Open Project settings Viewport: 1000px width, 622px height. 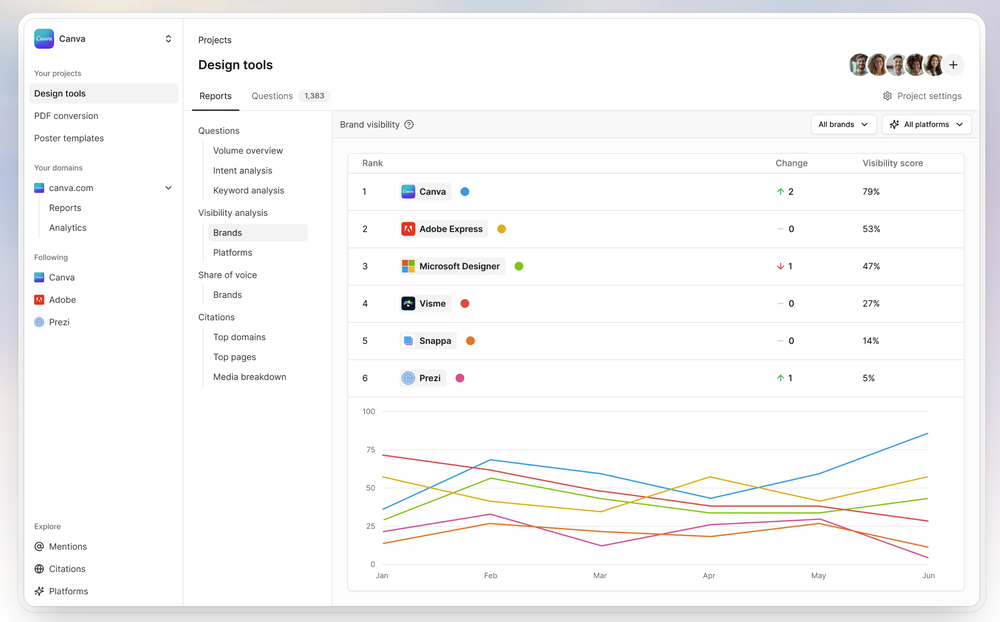(x=922, y=96)
